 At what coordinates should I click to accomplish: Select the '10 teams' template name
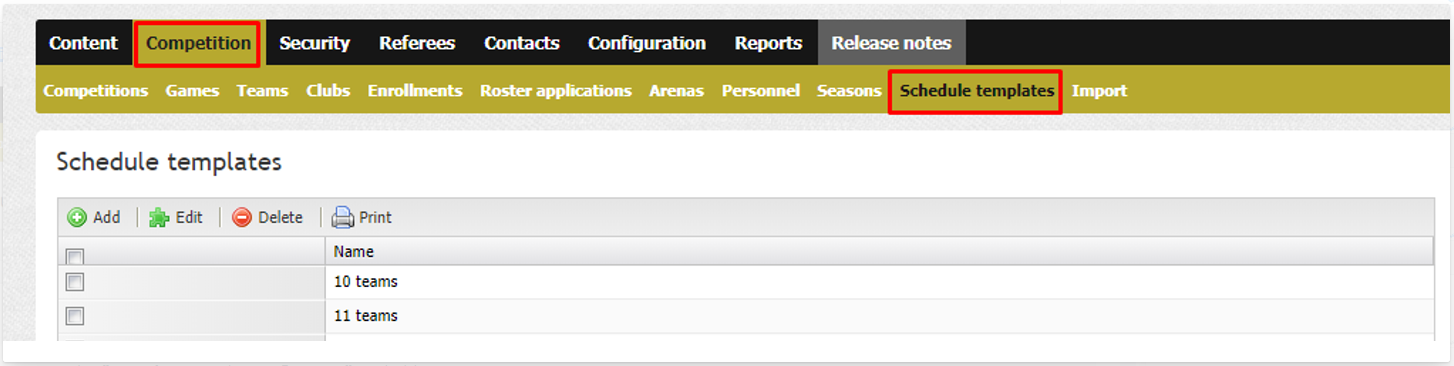366,282
